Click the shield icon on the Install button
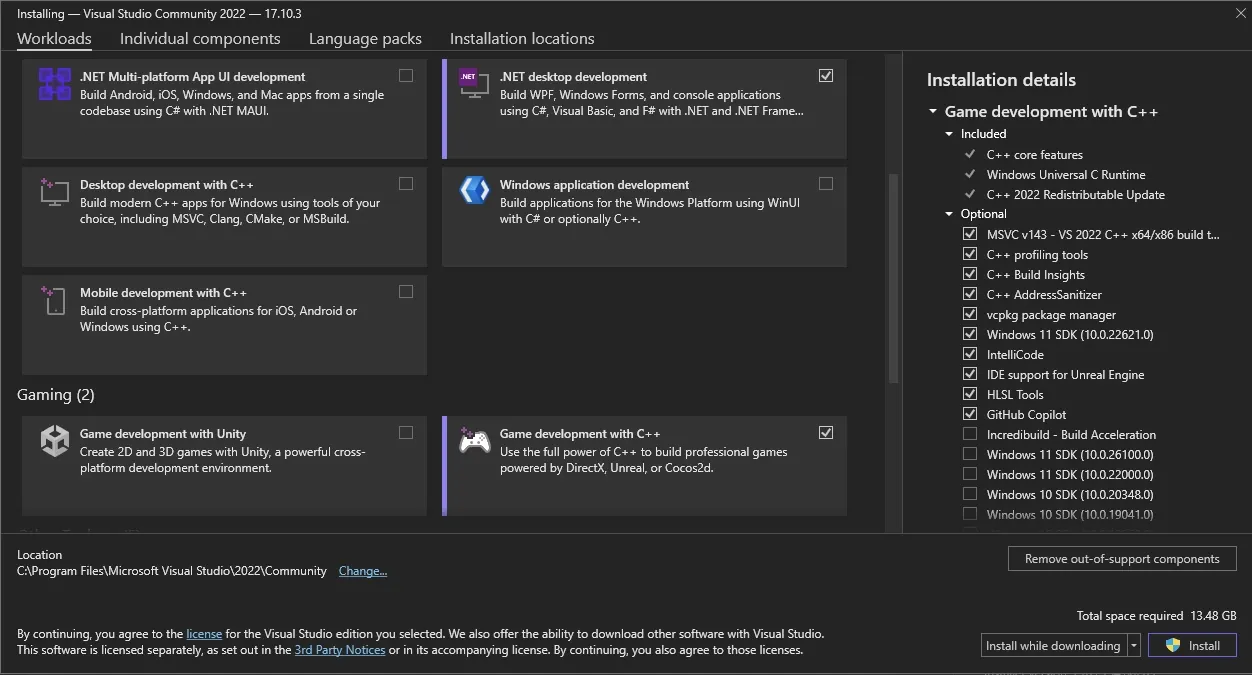The height and width of the screenshot is (675, 1252). click(x=1173, y=645)
